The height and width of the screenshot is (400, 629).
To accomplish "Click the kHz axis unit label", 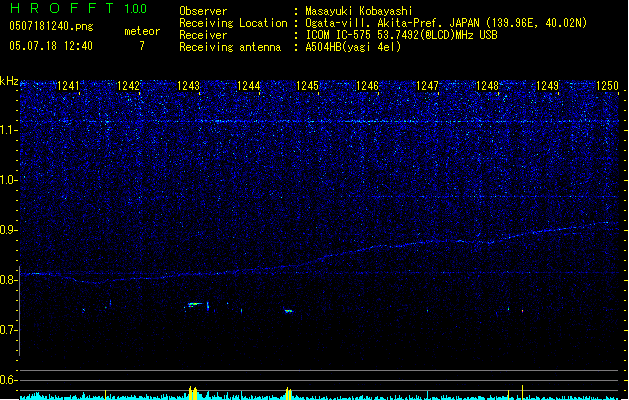I will coord(10,82).
